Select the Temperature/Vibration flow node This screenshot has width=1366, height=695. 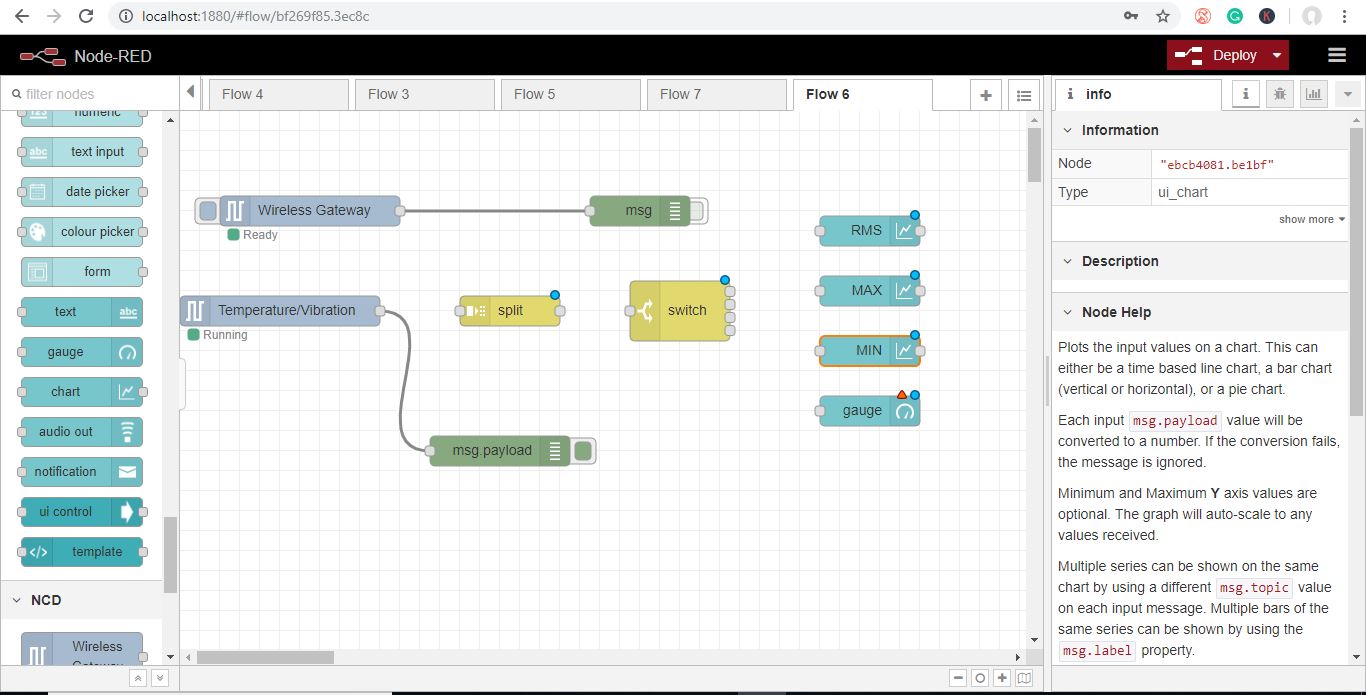[x=280, y=311]
